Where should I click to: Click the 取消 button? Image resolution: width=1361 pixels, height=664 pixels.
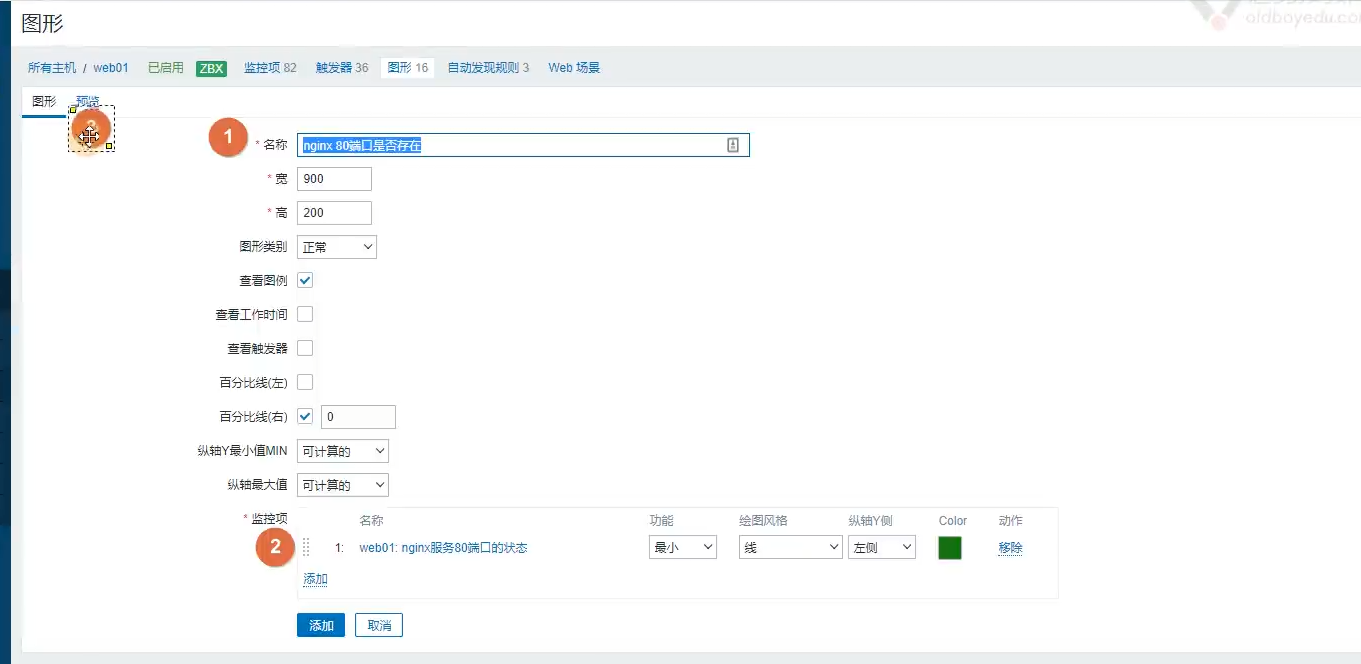[379, 625]
